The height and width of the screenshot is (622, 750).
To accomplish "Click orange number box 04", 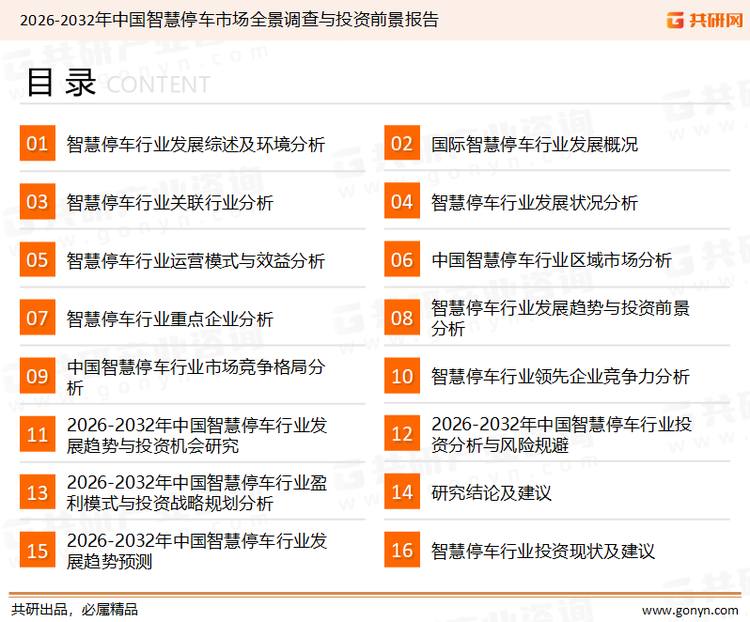I will point(402,201).
